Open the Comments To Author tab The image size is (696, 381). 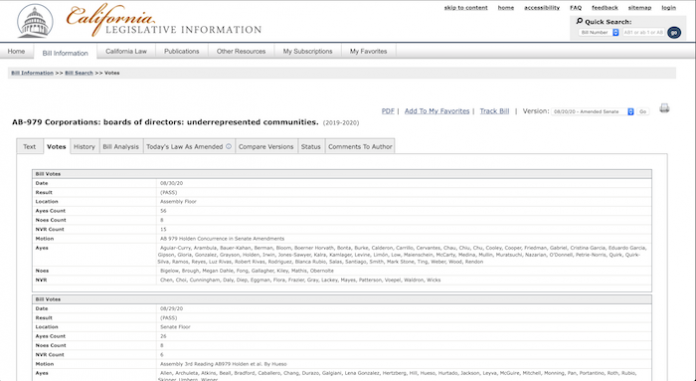tap(360, 147)
